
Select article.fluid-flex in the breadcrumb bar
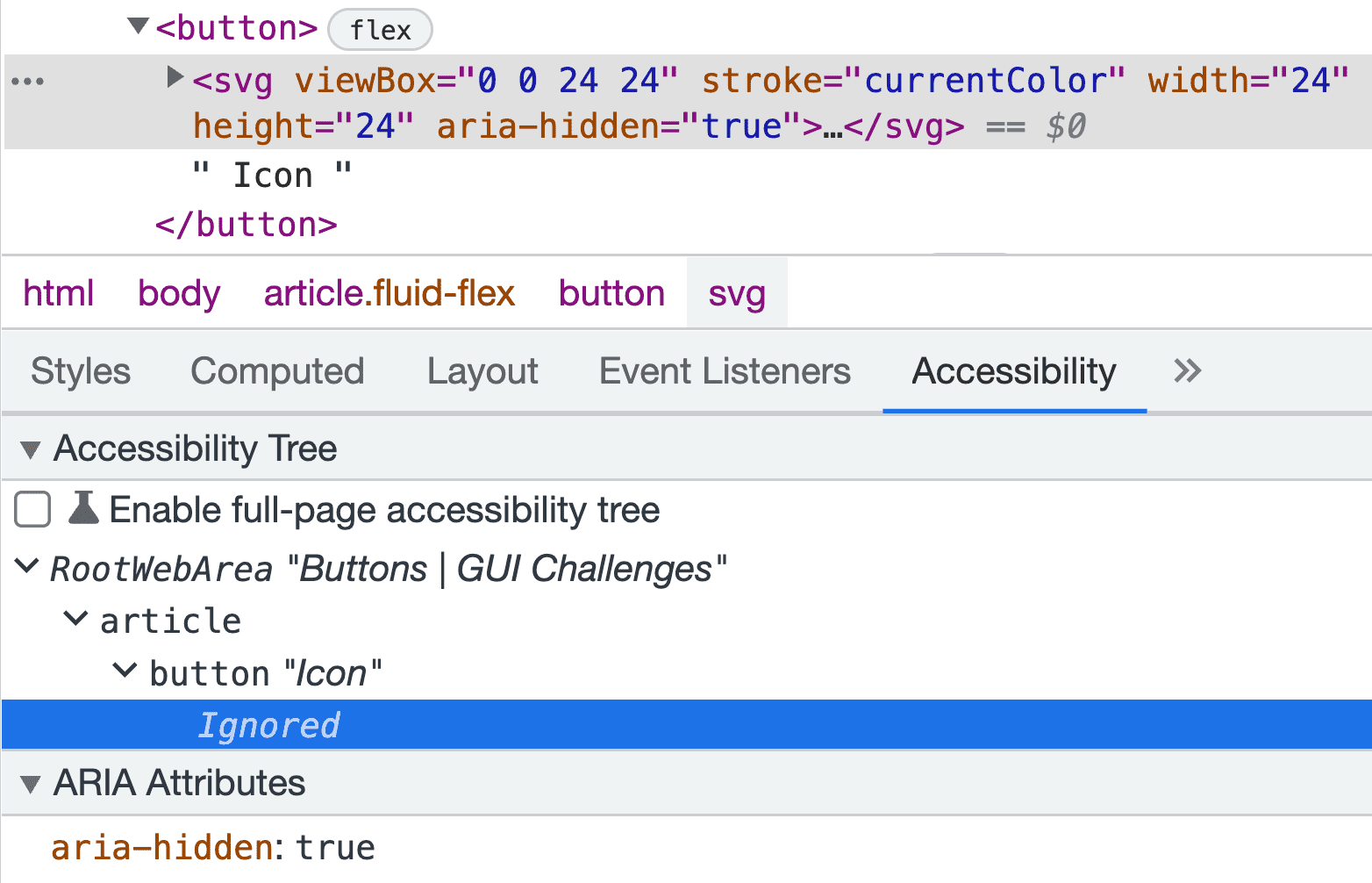point(389,293)
